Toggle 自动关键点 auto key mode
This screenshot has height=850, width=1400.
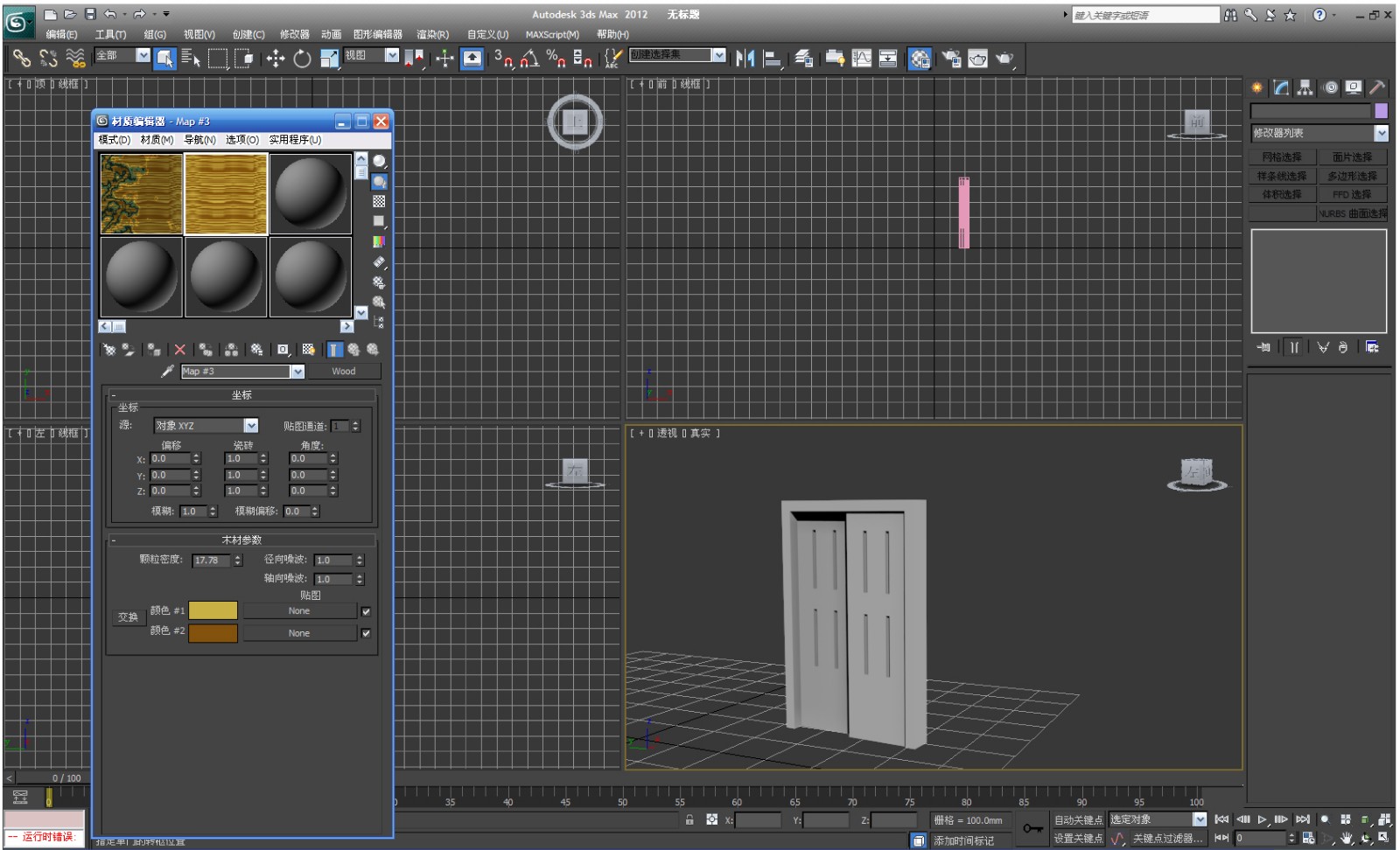1080,820
